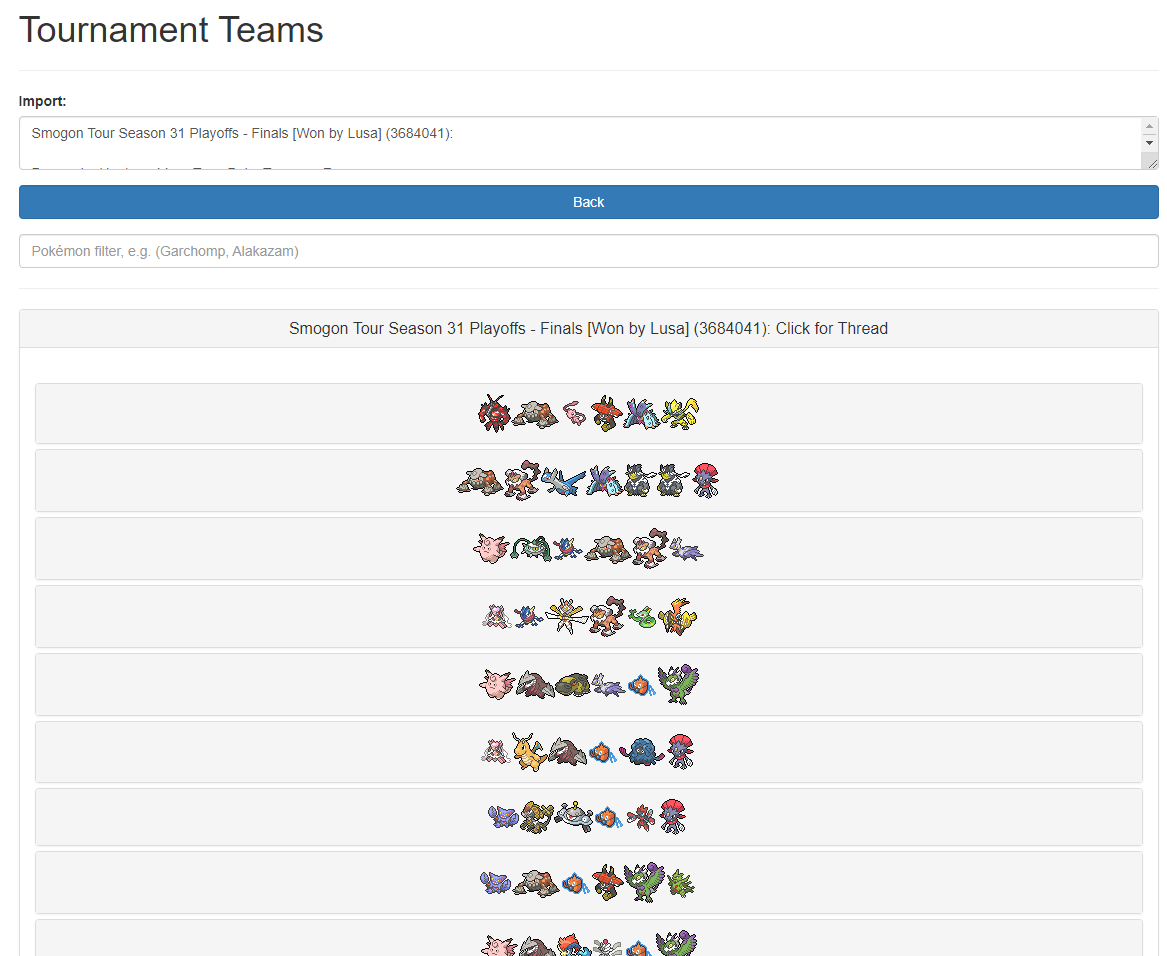The width and height of the screenshot is (1167, 956).
Task: Select the Kartana sprite
Action: pos(566,616)
